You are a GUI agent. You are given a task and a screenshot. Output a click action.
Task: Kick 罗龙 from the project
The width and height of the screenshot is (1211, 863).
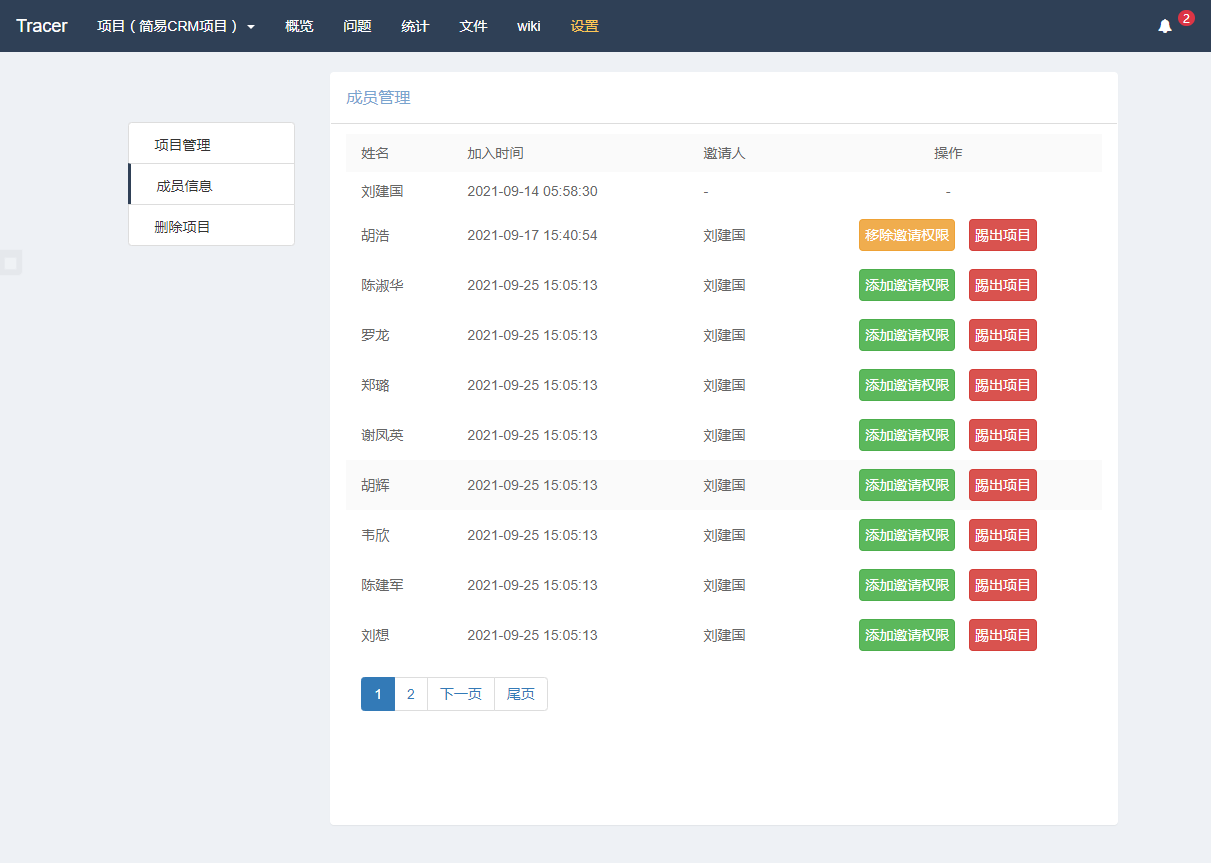pos(1001,335)
